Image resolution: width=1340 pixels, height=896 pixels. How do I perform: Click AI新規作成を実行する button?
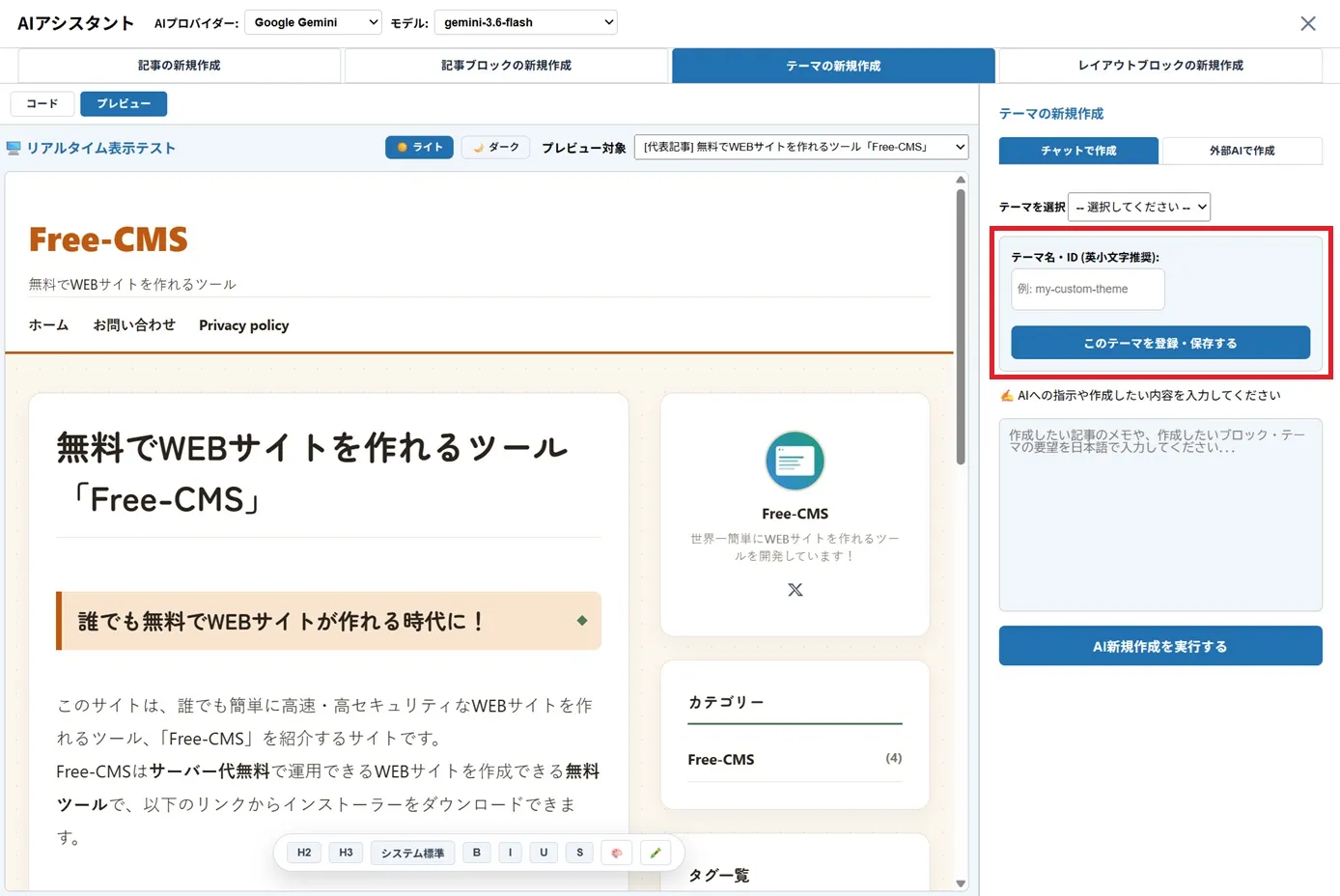tap(1160, 646)
